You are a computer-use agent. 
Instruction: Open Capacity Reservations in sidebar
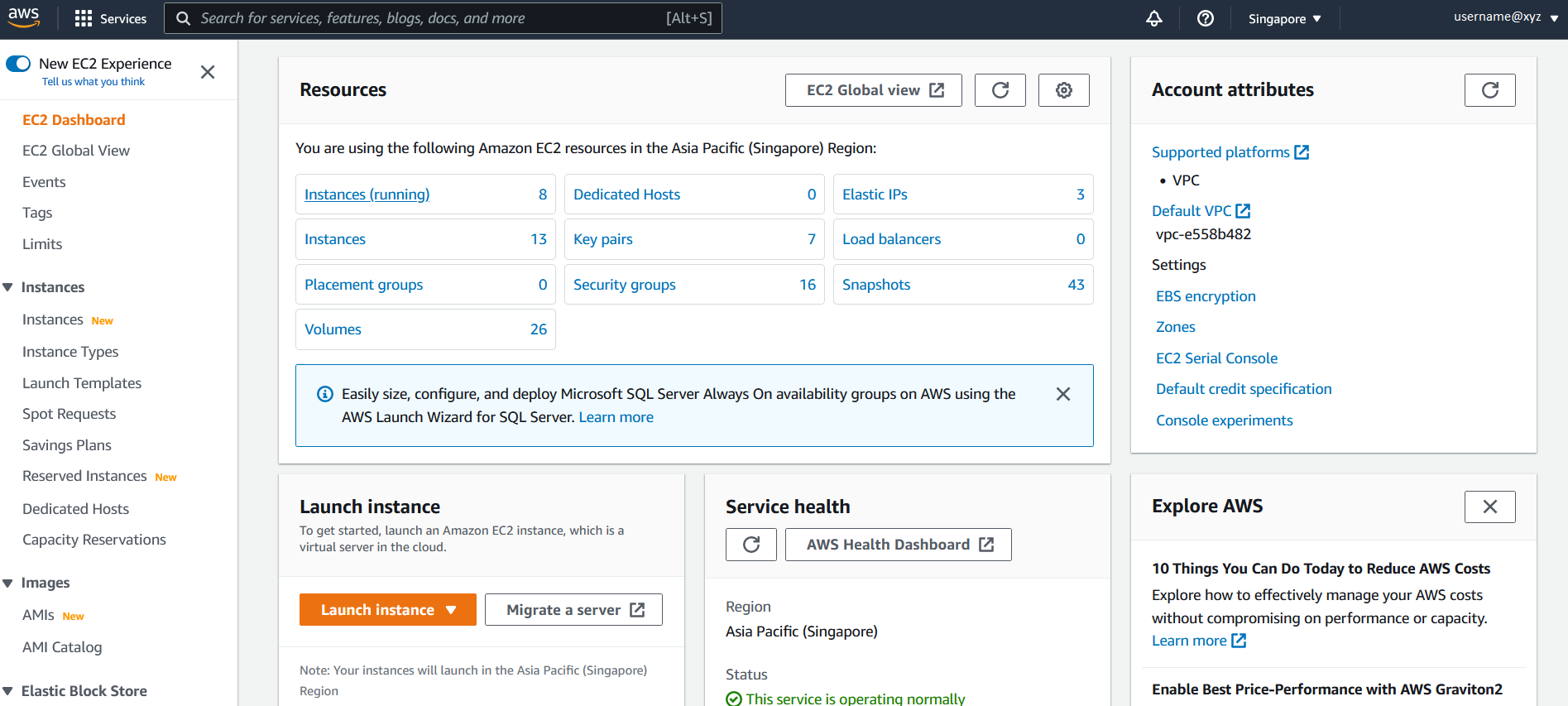94,540
